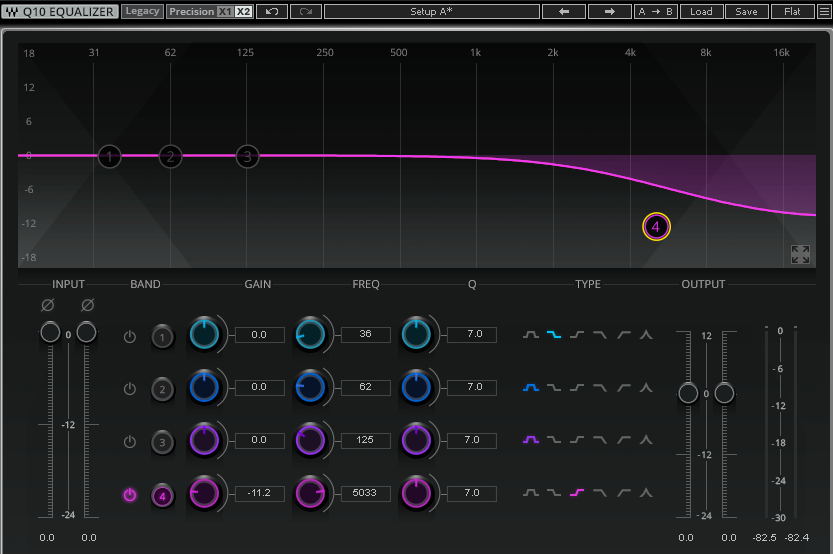Grab the left input fader handle
Image resolution: width=833 pixels, height=554 pixels.
[50, 332]
